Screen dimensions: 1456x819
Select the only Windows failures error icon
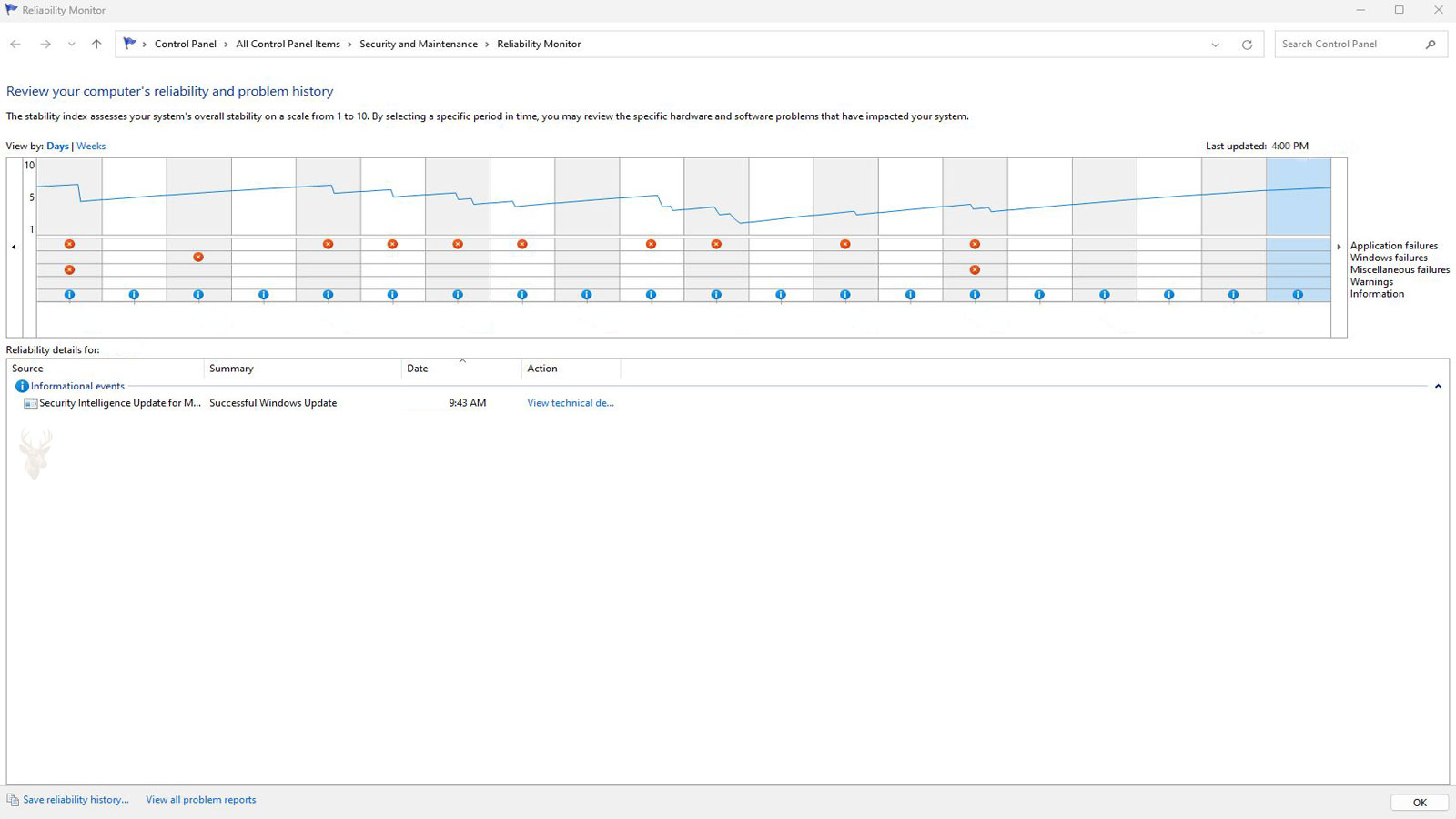tap(198, 257)
